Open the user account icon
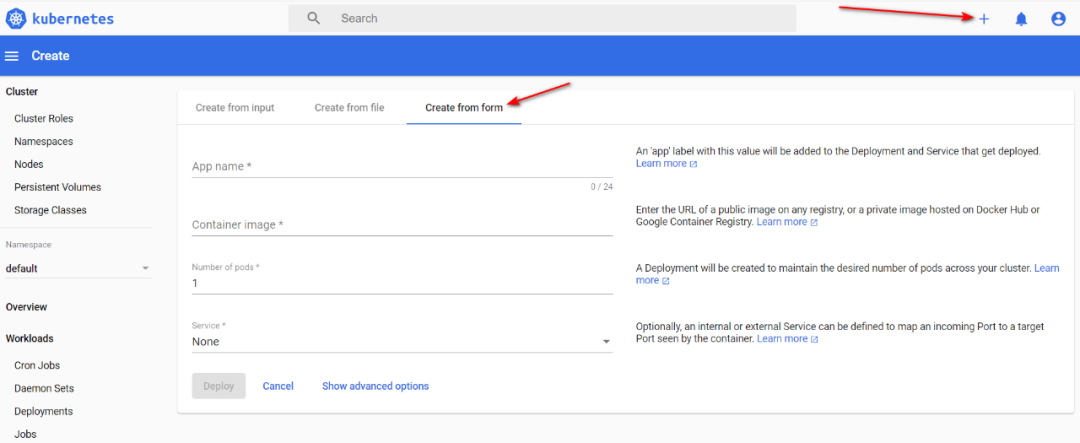This screenshot has width=1080, height=443. [x=1058, y=19]
